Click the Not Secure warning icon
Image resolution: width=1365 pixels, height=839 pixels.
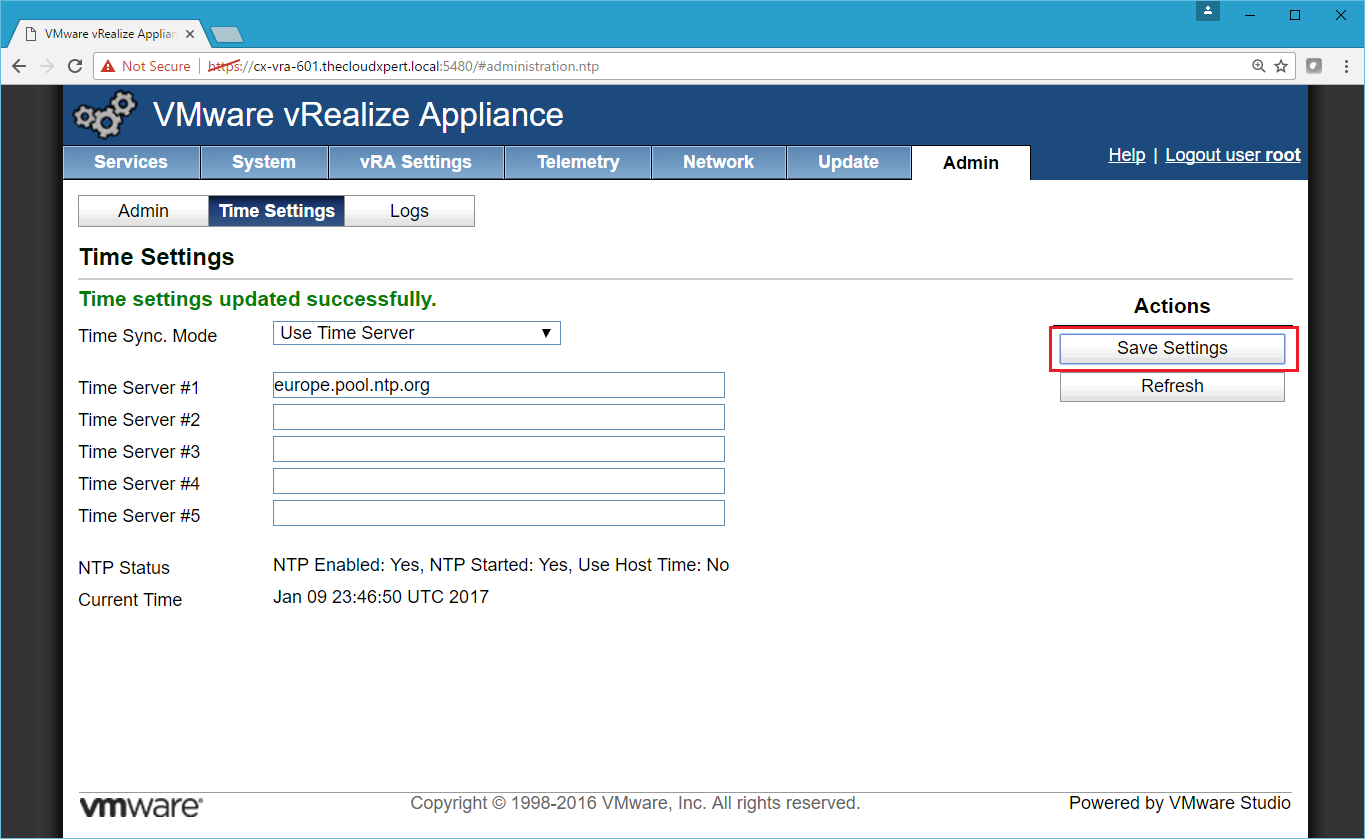click(107, 66)
